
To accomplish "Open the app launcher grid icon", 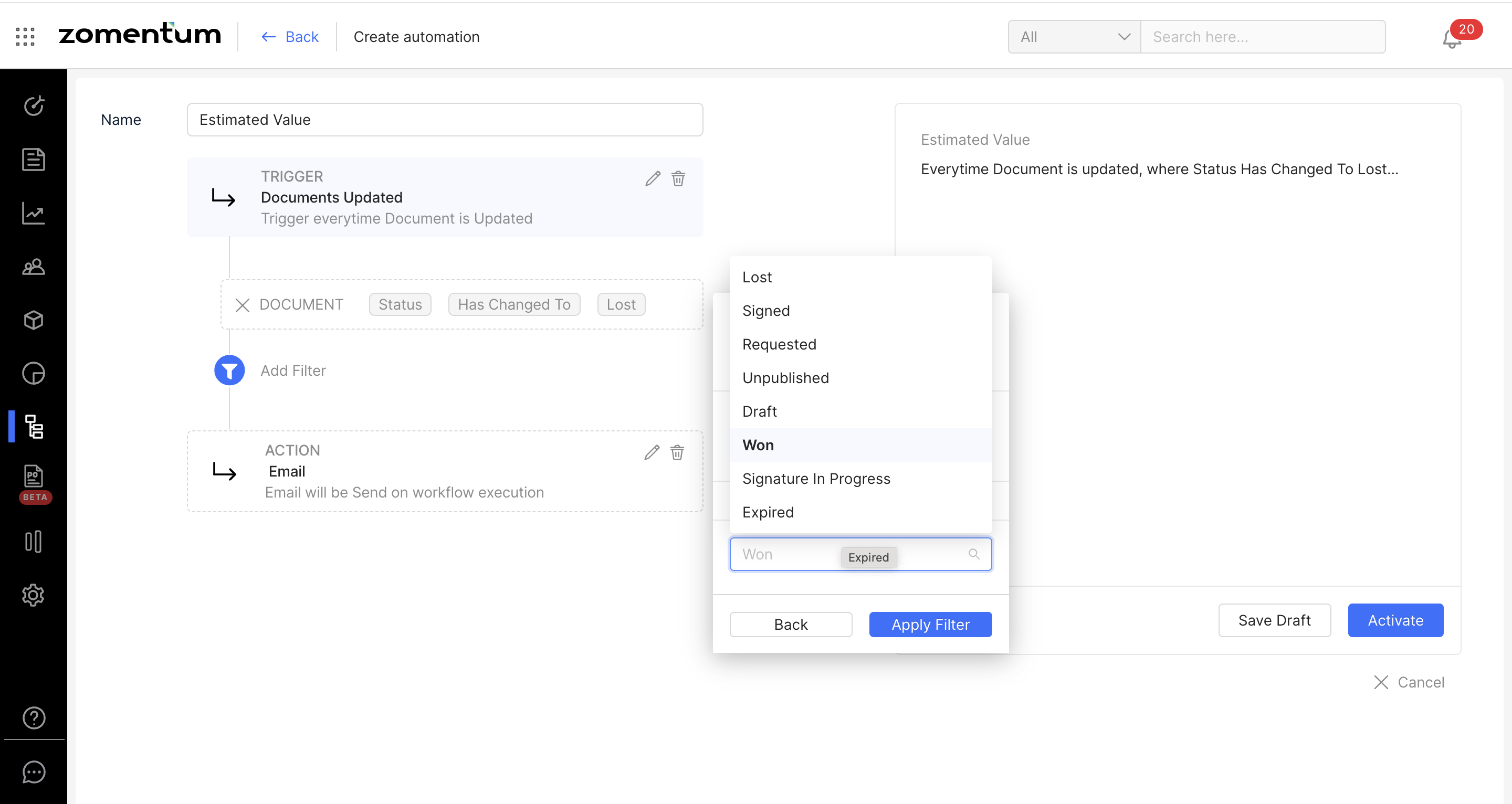I will (x=25, y=36).
